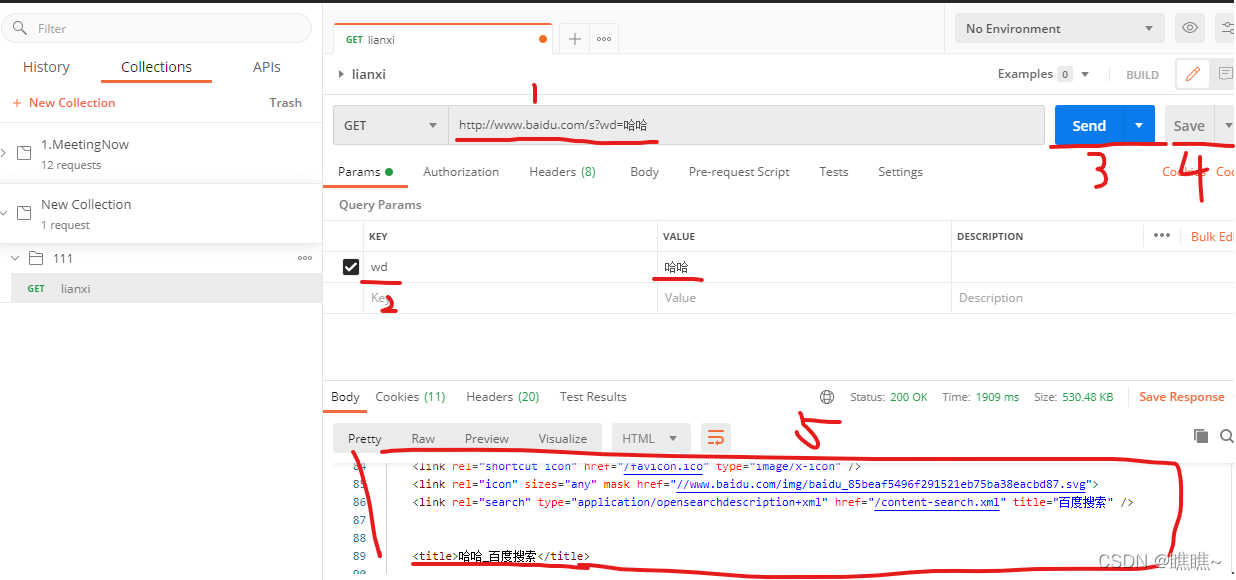Click the baidu svg href link in response

click(881, 484)
